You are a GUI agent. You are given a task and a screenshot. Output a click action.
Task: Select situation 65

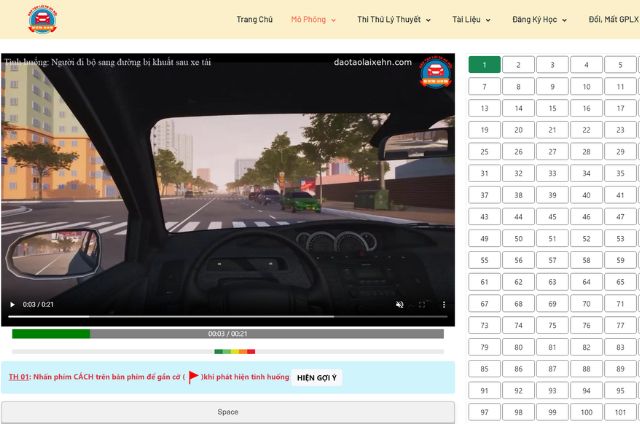click(x=620, y=282)
